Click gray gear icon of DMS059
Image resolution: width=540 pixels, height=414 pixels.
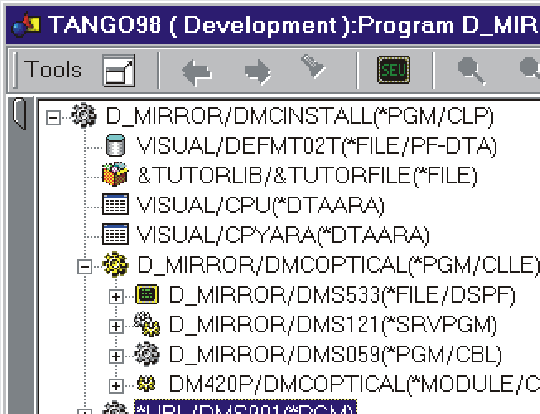(147, 354)
